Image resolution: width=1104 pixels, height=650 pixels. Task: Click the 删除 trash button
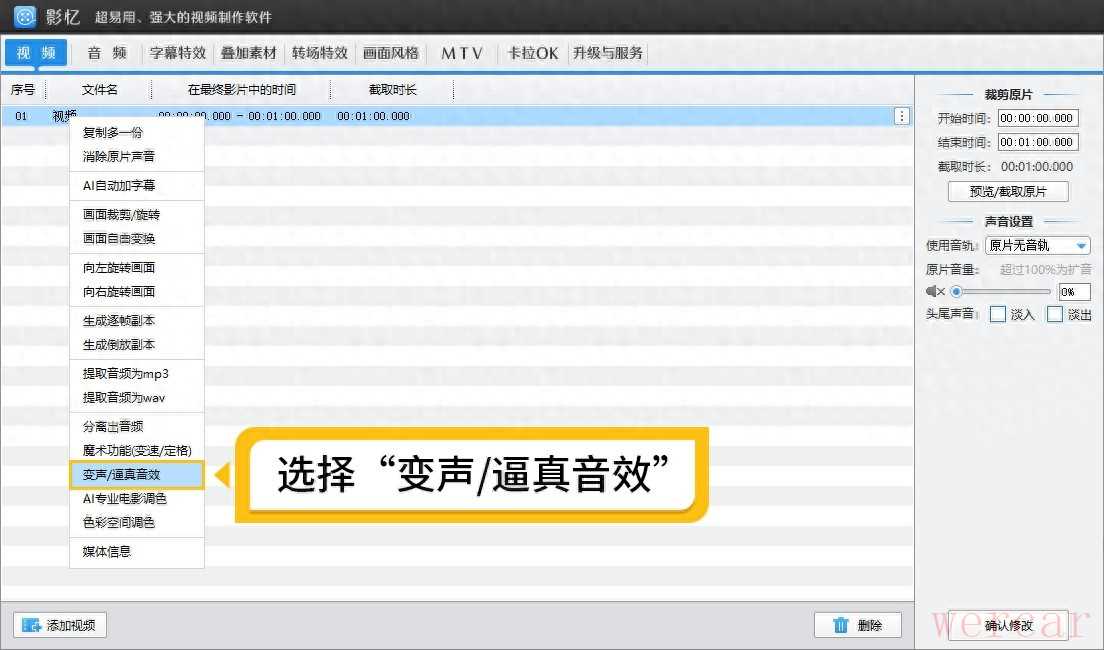pyautogui.click(x=857, y=625)
